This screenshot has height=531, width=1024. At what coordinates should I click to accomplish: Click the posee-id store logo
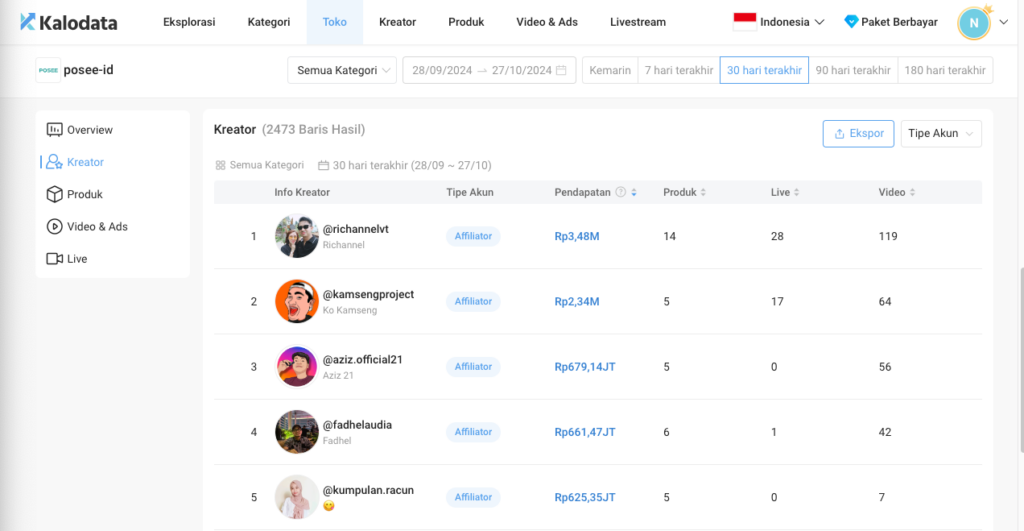pyautogui.click(x=48, y=70)
